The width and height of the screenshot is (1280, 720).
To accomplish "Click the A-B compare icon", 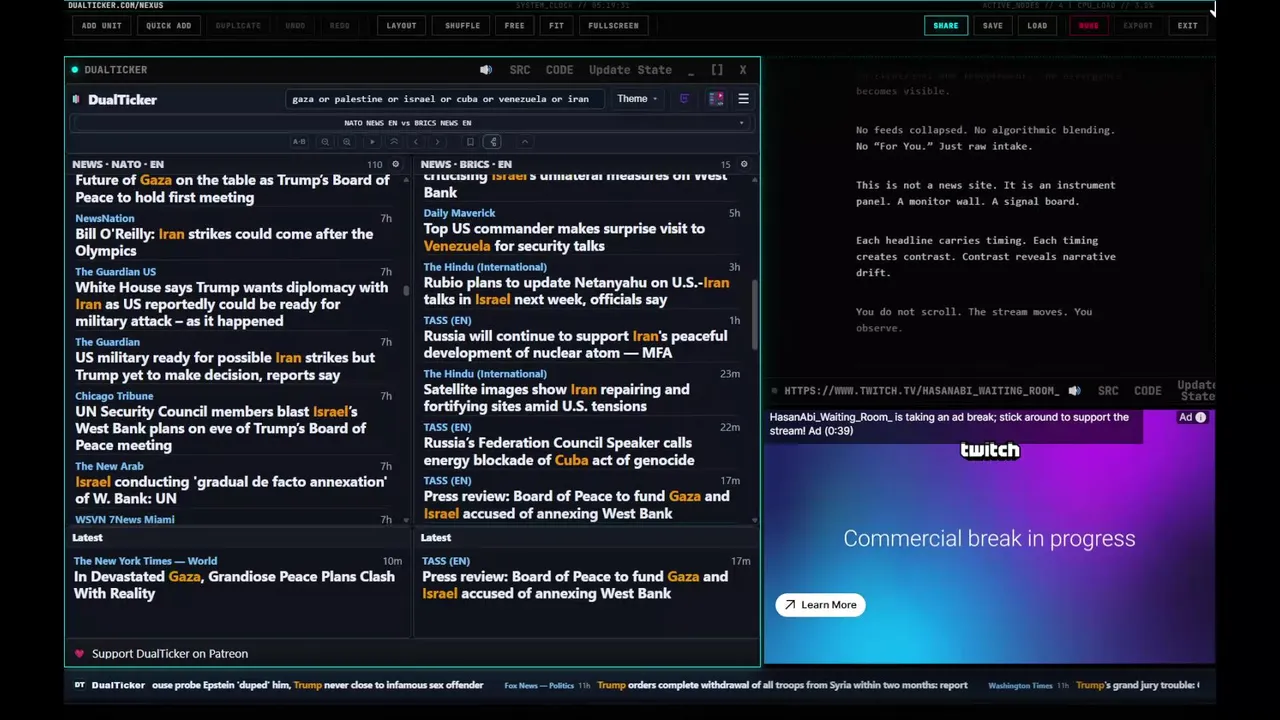I will [299, 142].
